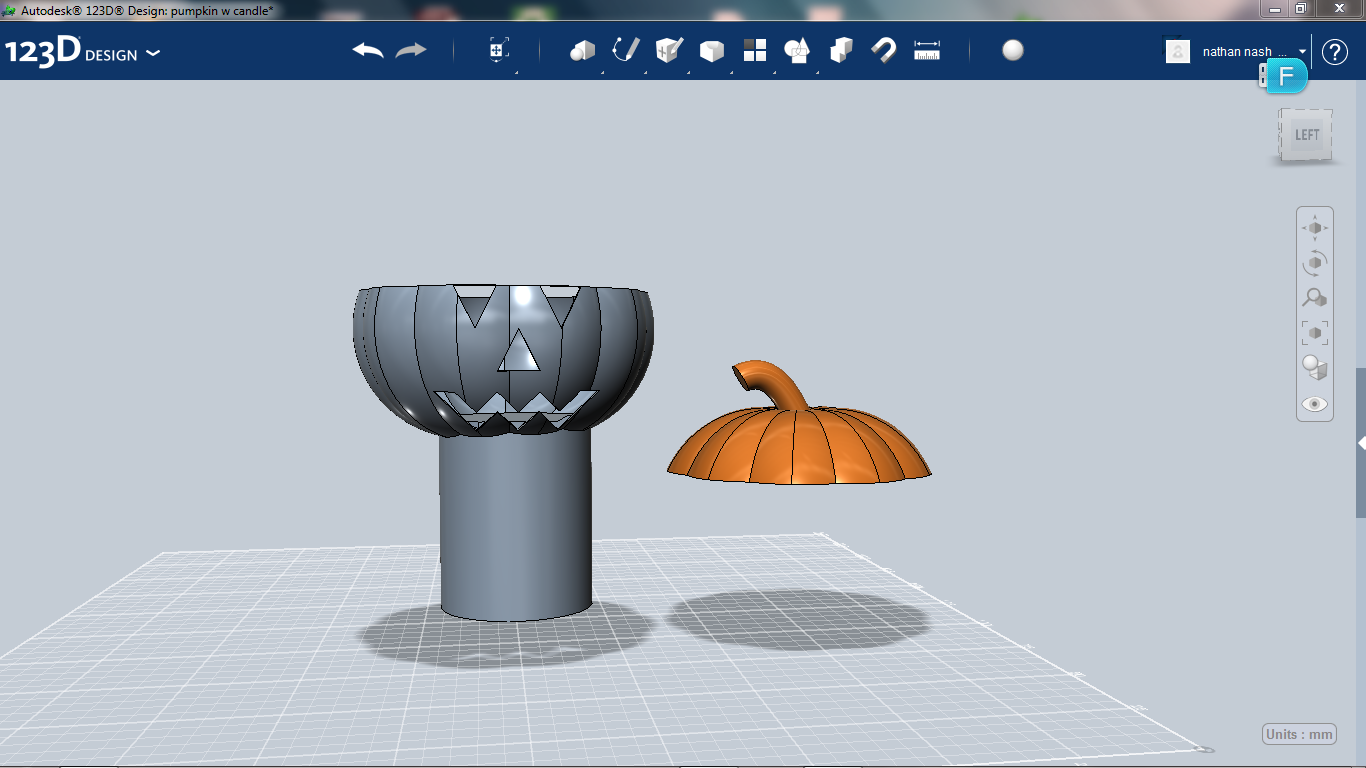Toggle materials and outlines display icon
Screen dimensions: 1366x768
[x=1315, y=368]
